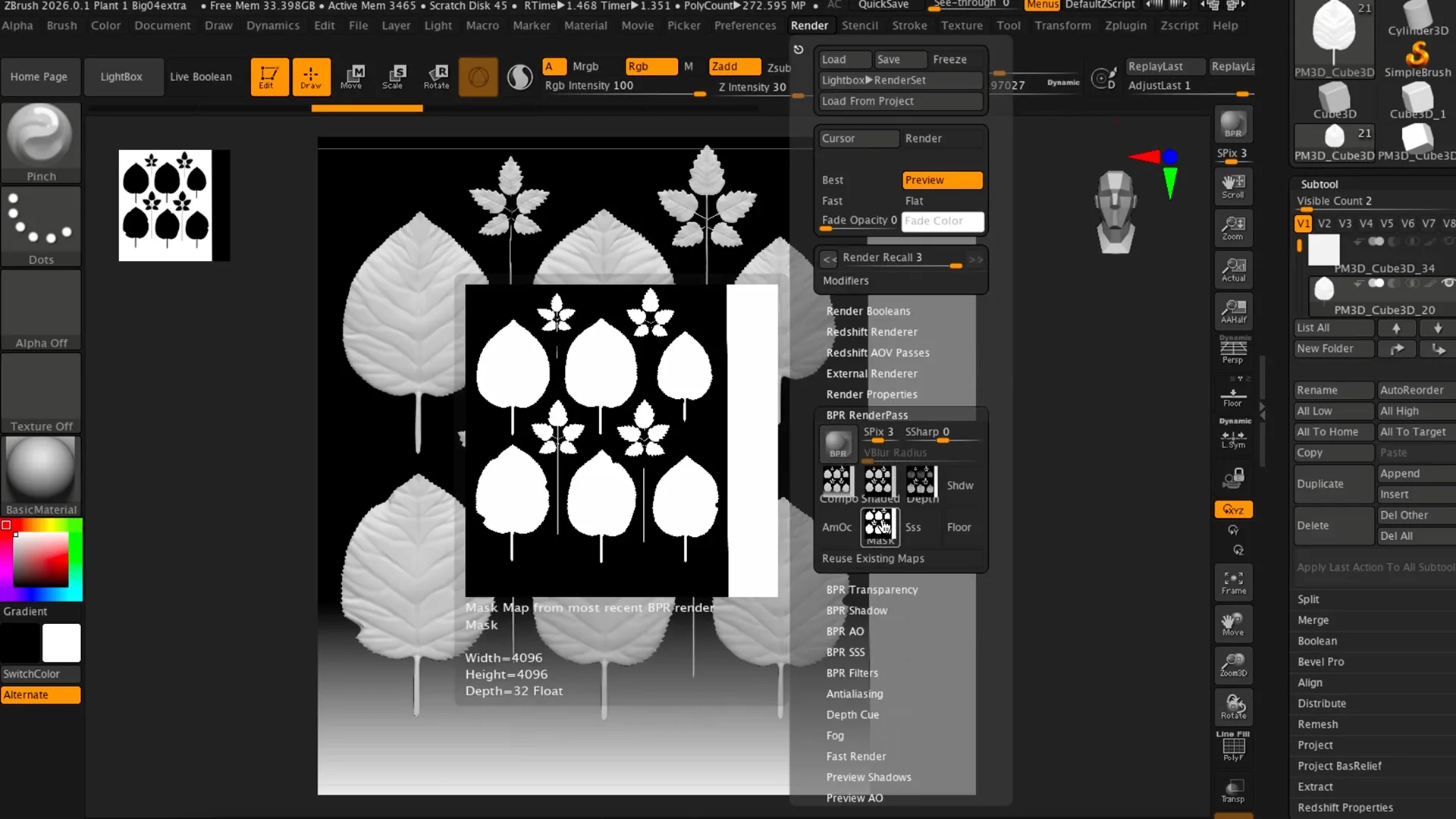Expand the Render Properties section
Screen dimensions: 1456x819
point(871,394)
